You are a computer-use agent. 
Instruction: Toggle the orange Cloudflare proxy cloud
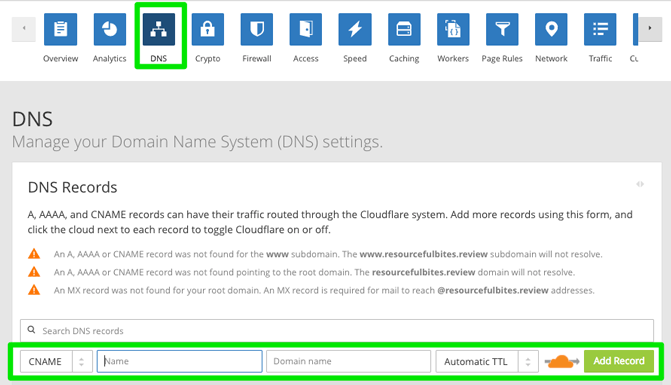561,361
